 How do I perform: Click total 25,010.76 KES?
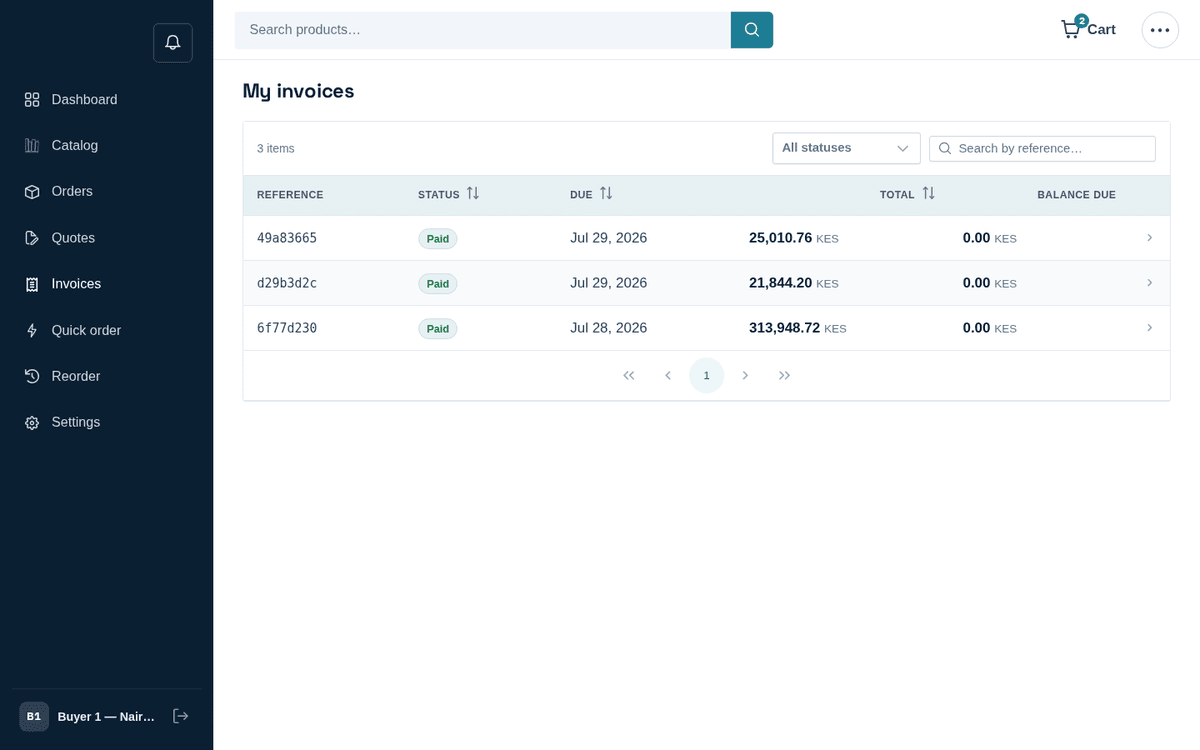[x=794, y=238]
